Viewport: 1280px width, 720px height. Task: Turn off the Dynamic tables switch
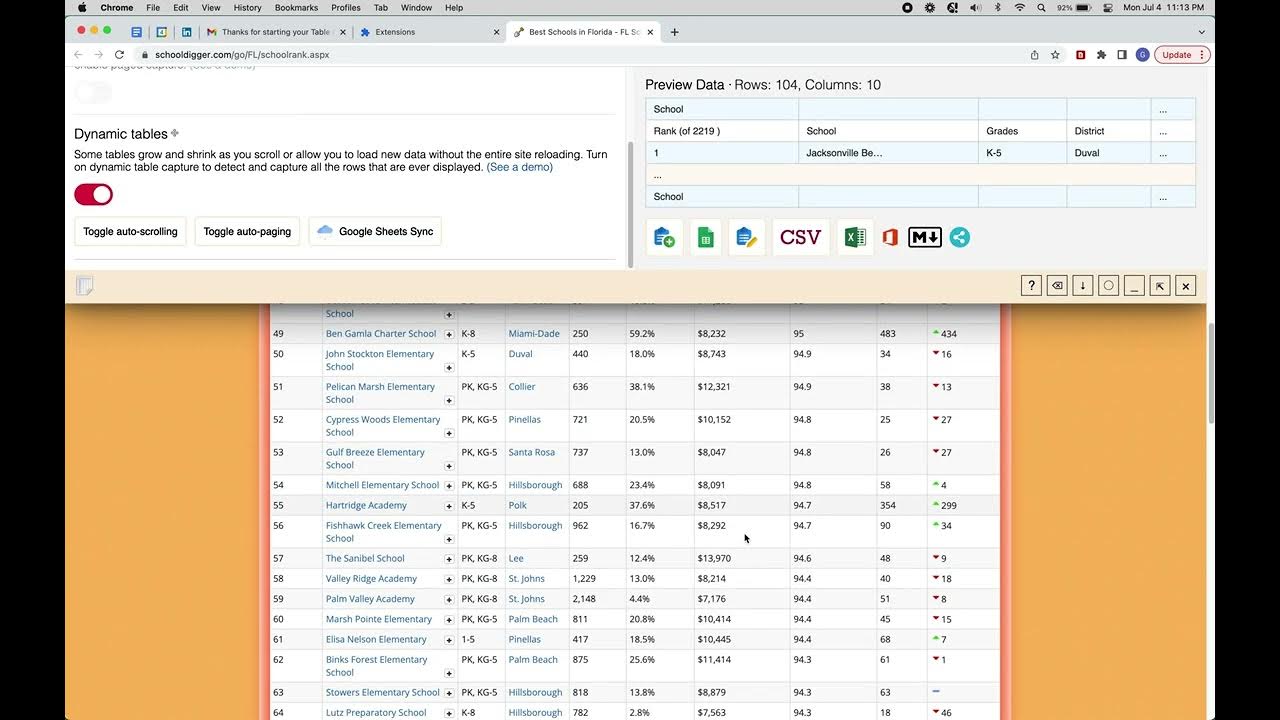(x=93, y=195)
